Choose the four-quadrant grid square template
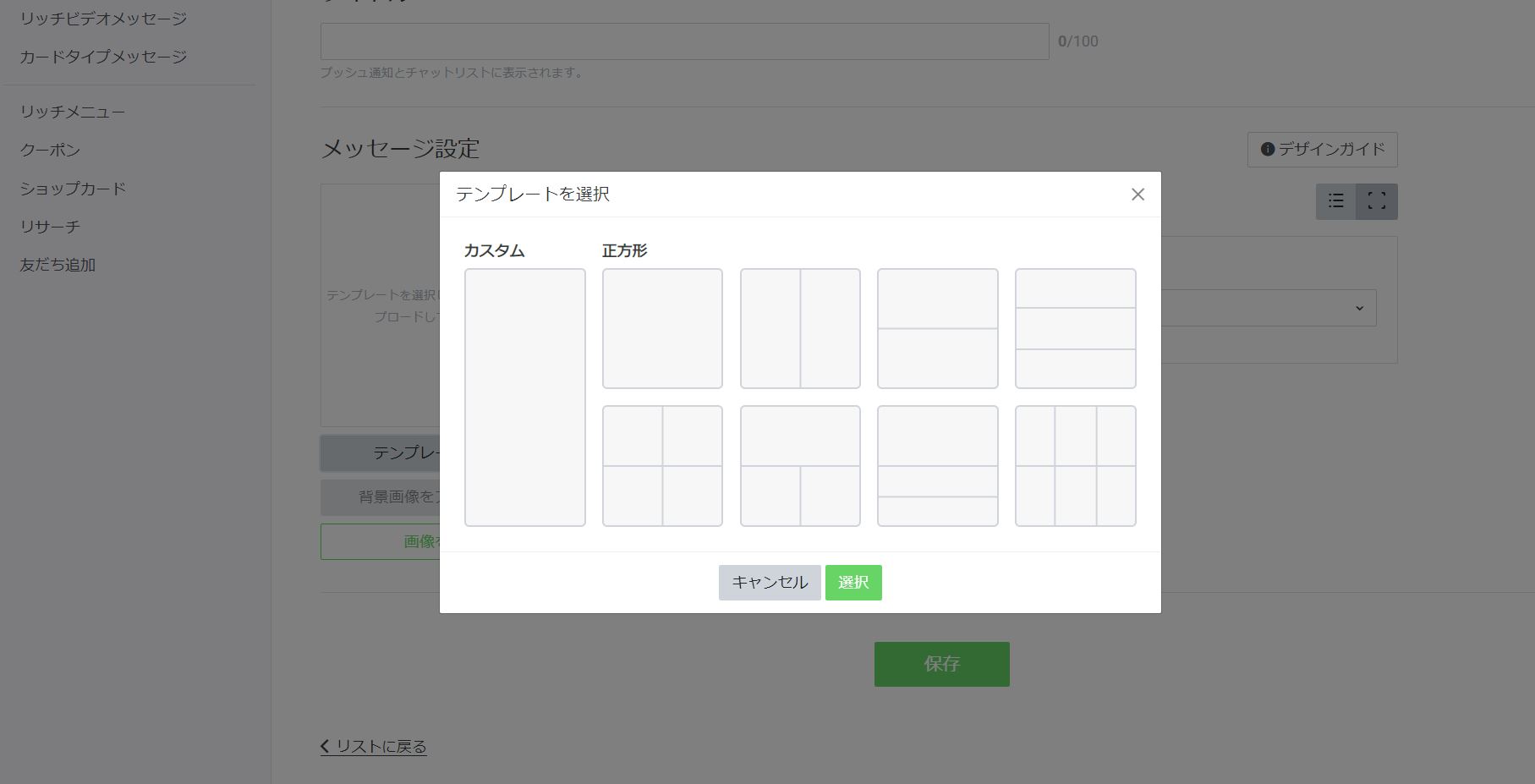 [x=662, y=466]
